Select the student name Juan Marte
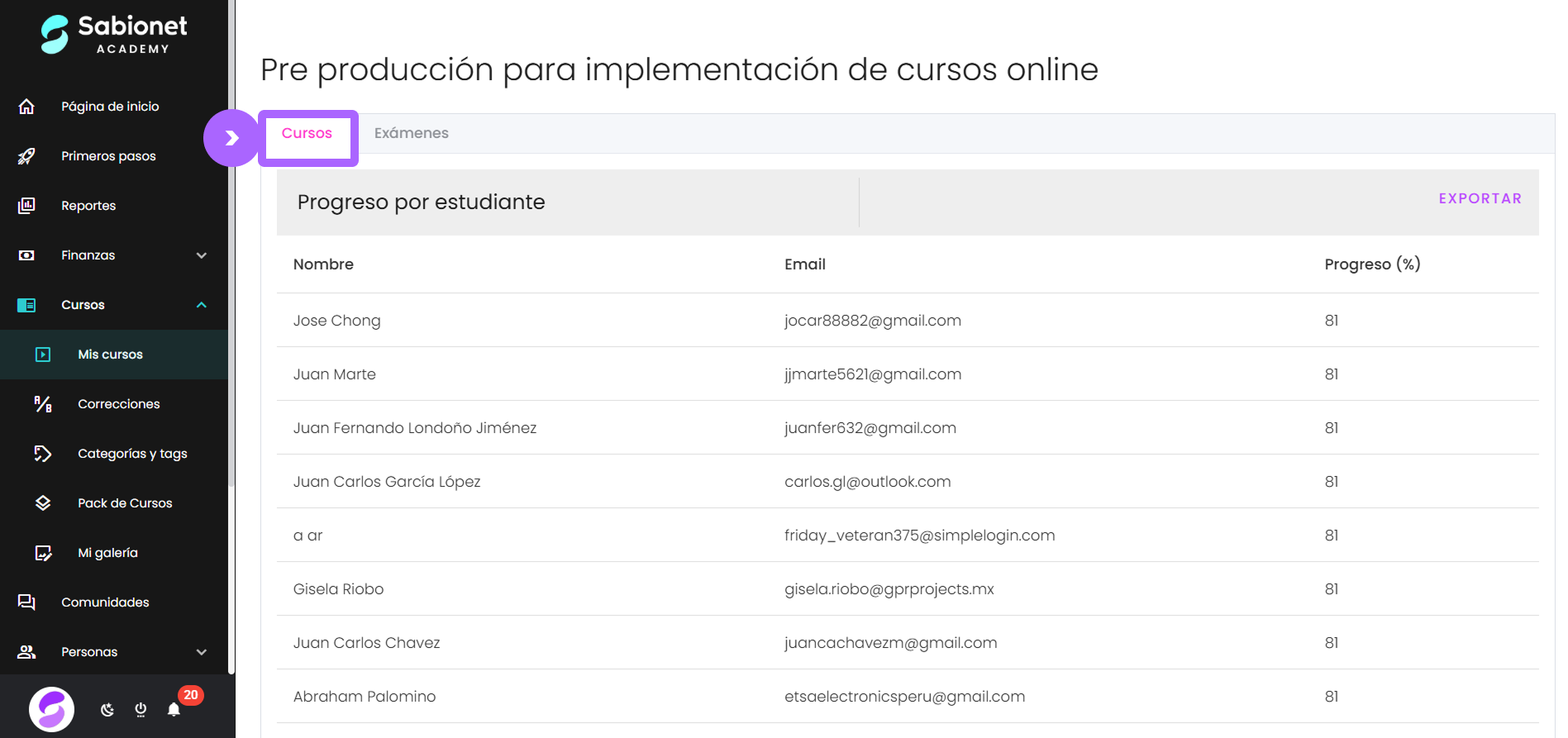 coord(335,374)
